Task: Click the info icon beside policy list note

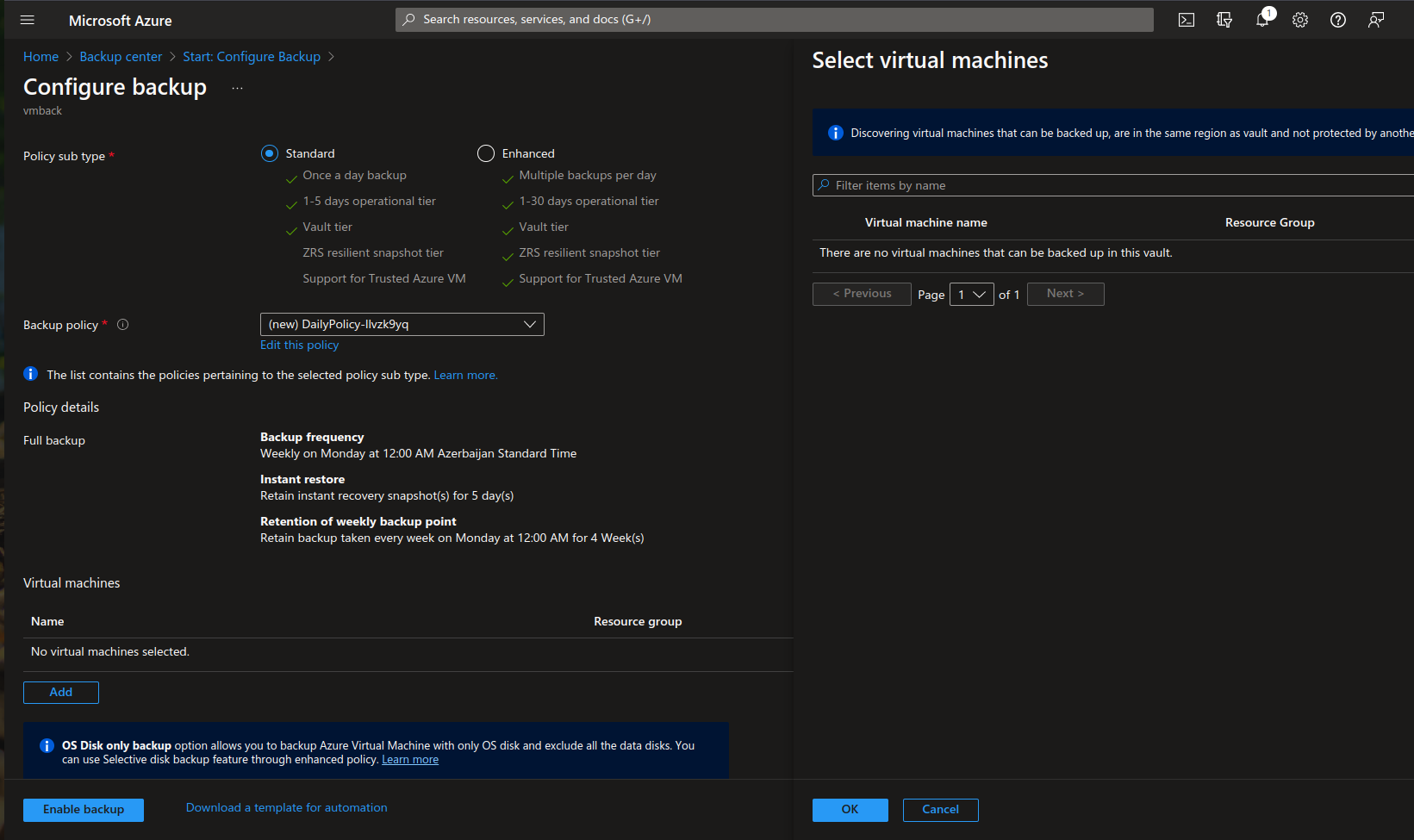Action: tap(31, 374)
